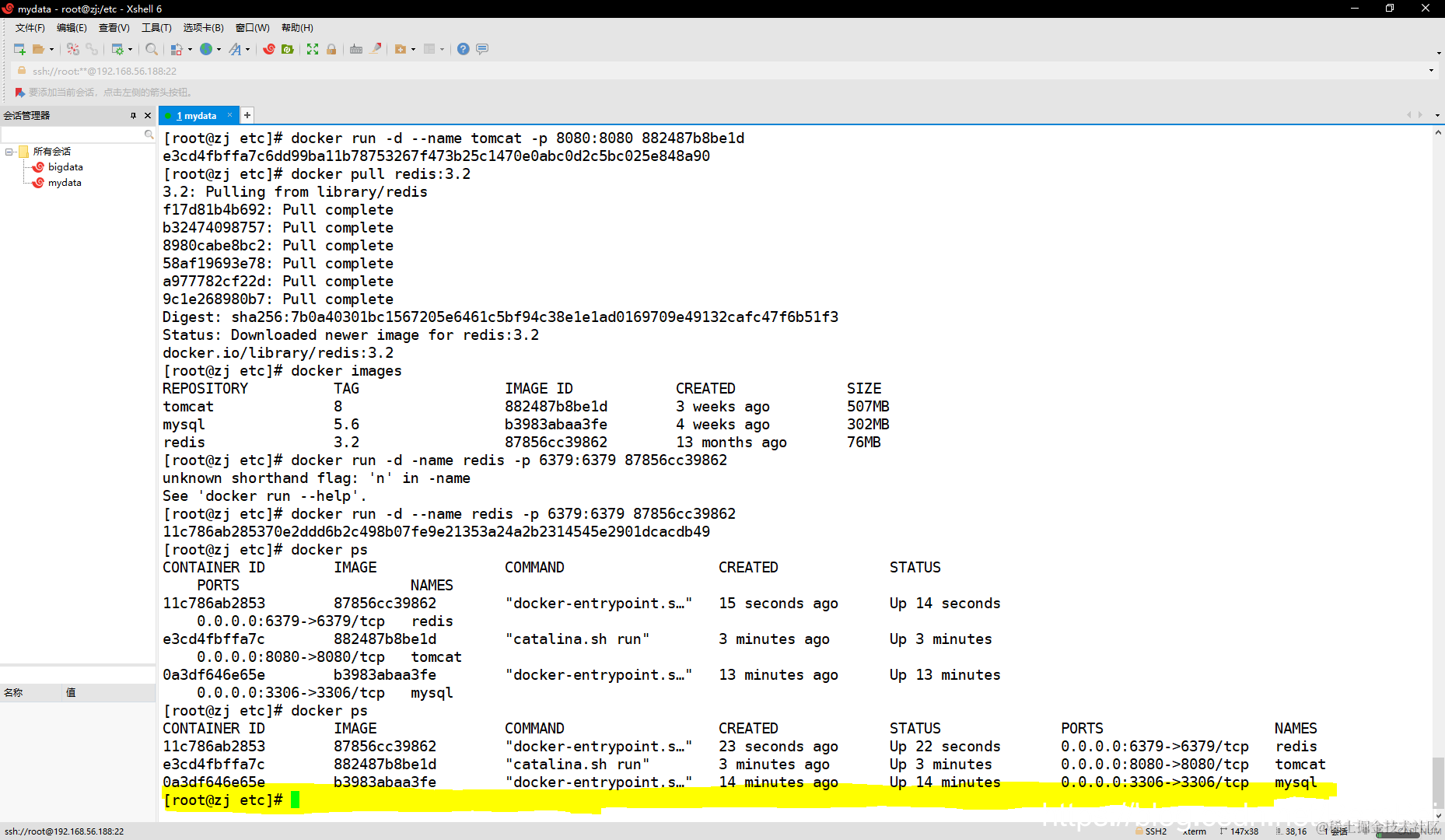This screenshot has width=1445, height=840.
Task: Select the bigdata session
Action: click(x=65, y=167)
